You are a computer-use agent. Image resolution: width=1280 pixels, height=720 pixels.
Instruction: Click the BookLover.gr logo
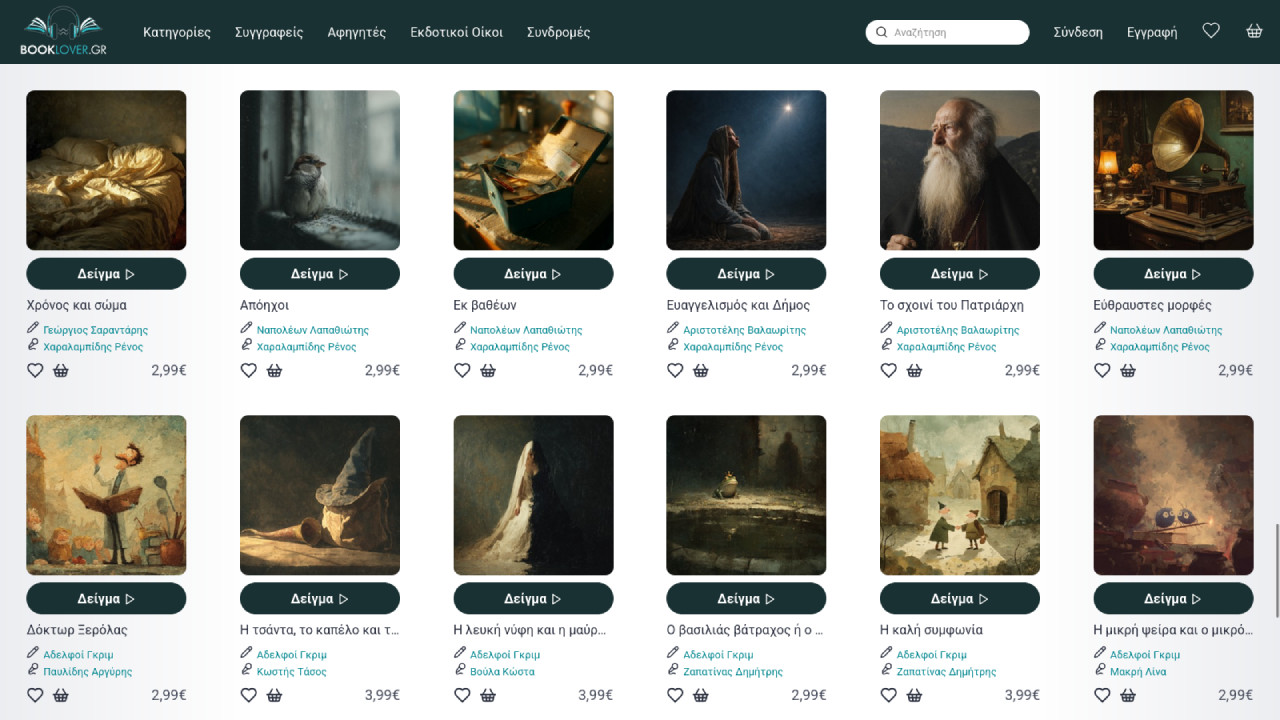point(64,32)
